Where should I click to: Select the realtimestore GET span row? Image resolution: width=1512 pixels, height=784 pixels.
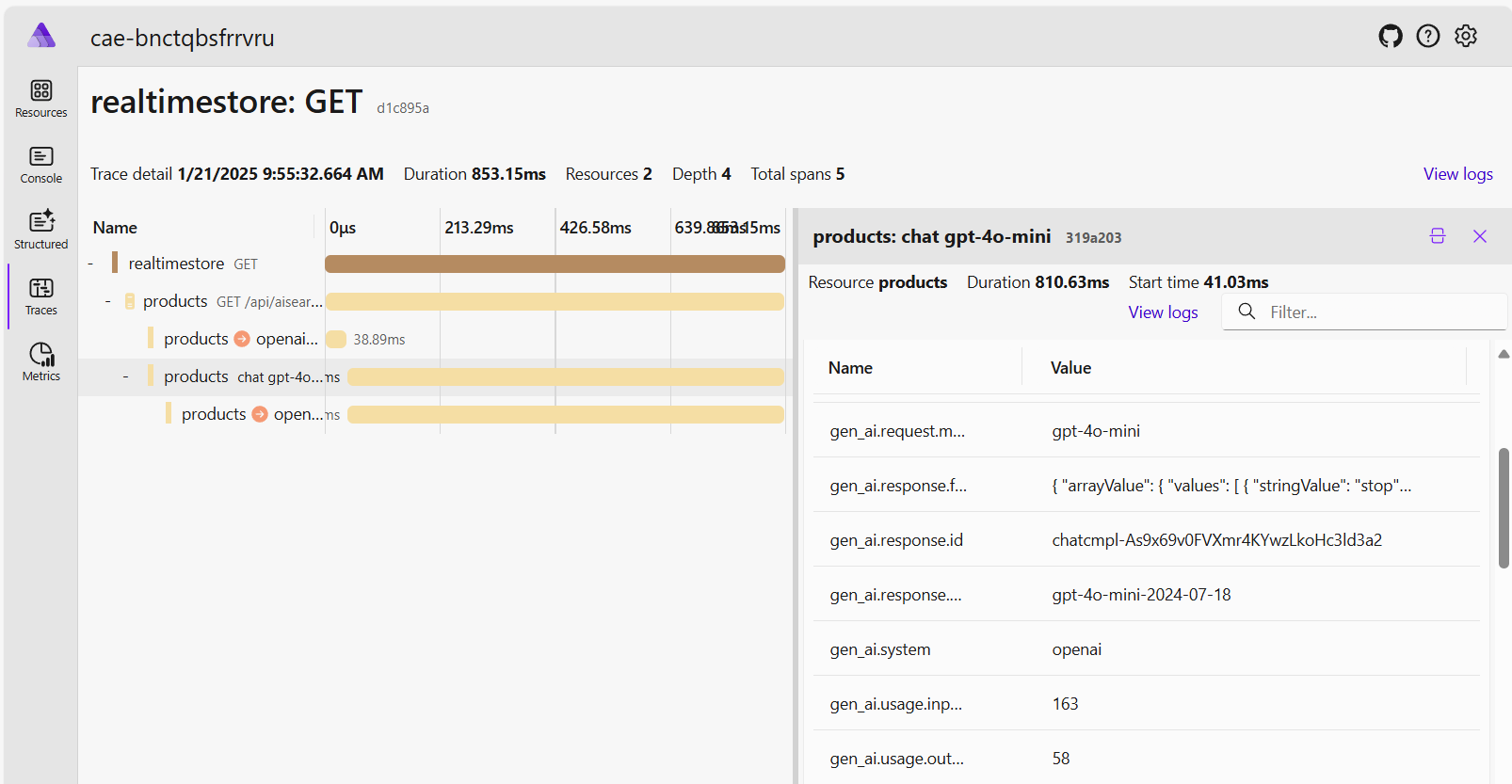[x=435, y=264]
